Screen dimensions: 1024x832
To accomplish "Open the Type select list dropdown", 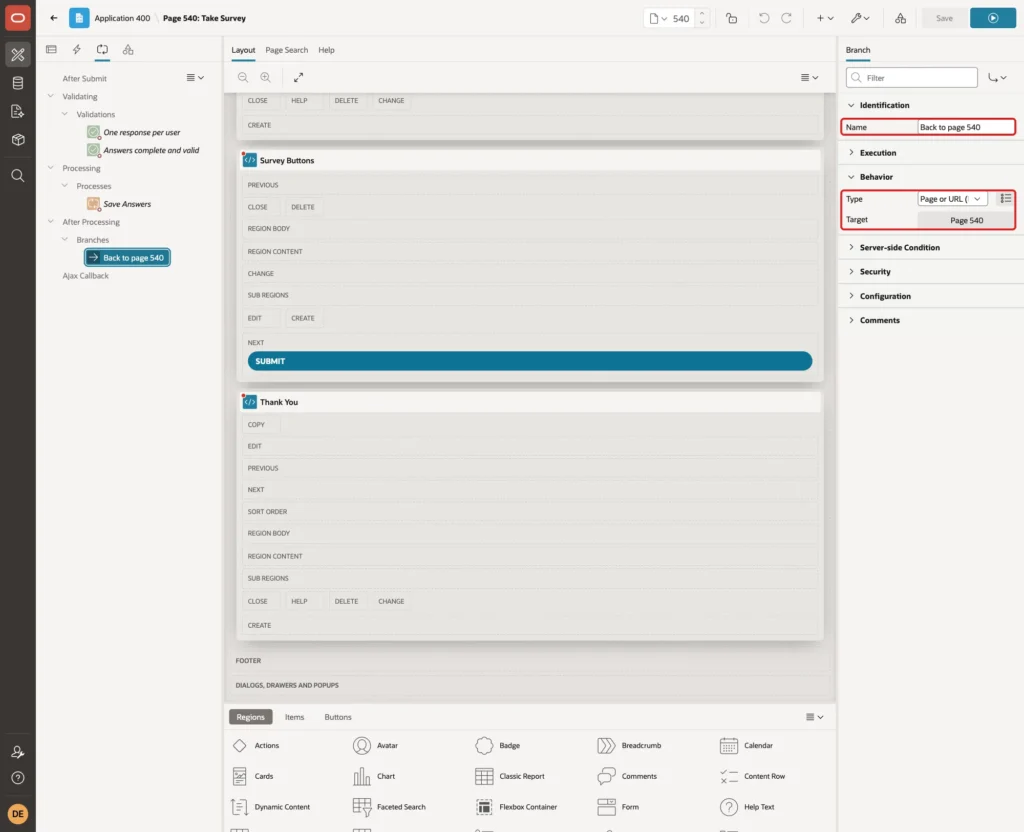I will [952, 199].
